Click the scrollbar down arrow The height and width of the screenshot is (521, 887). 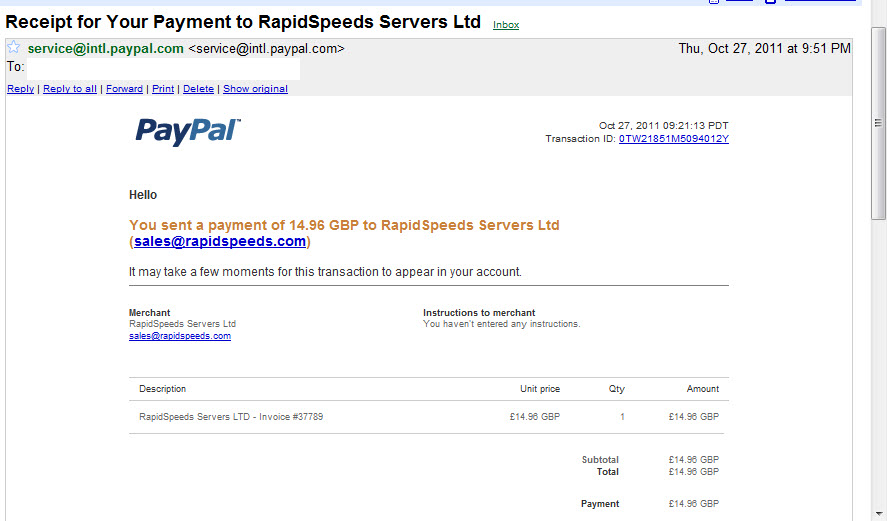(878, 514)
